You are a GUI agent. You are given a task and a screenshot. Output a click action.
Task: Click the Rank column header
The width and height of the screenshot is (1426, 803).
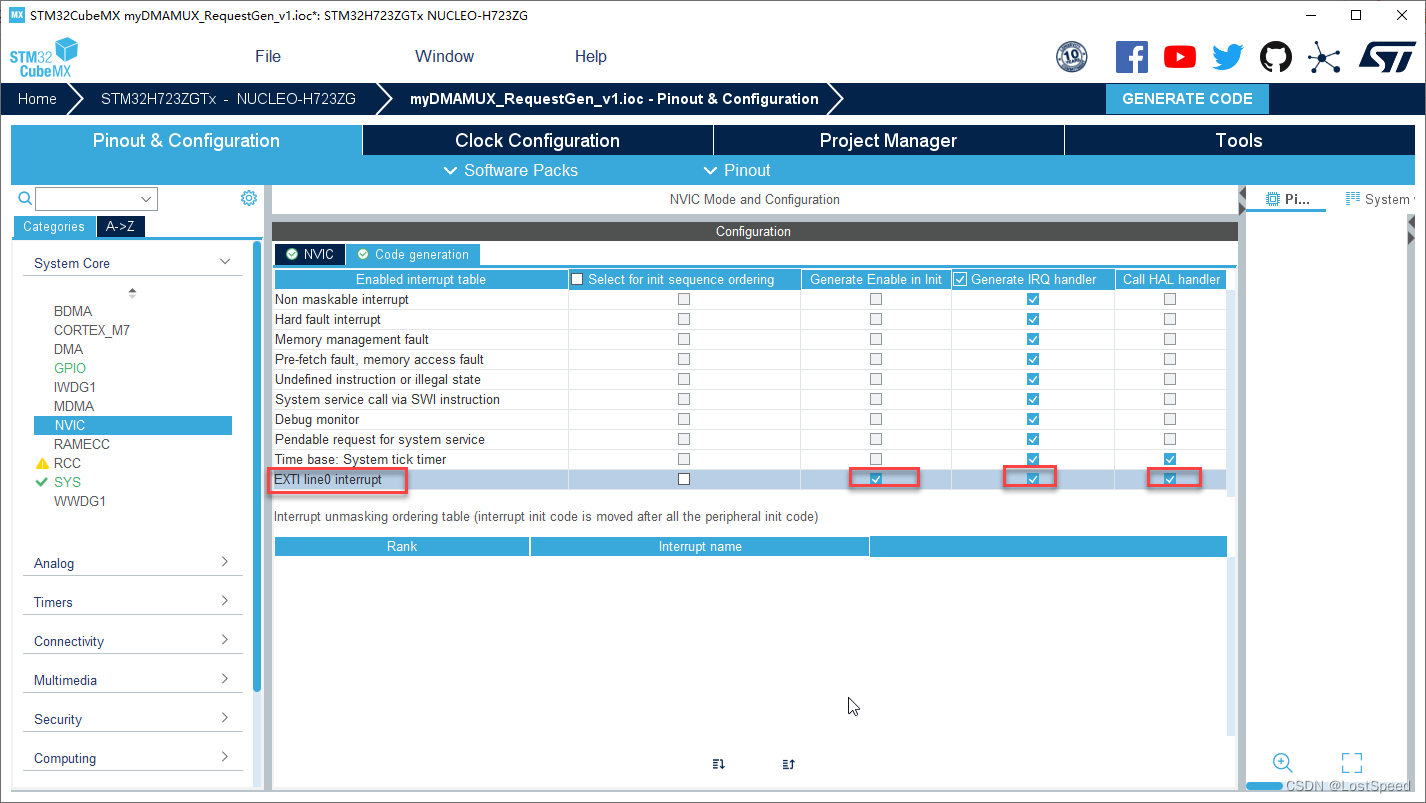(402, 546)
